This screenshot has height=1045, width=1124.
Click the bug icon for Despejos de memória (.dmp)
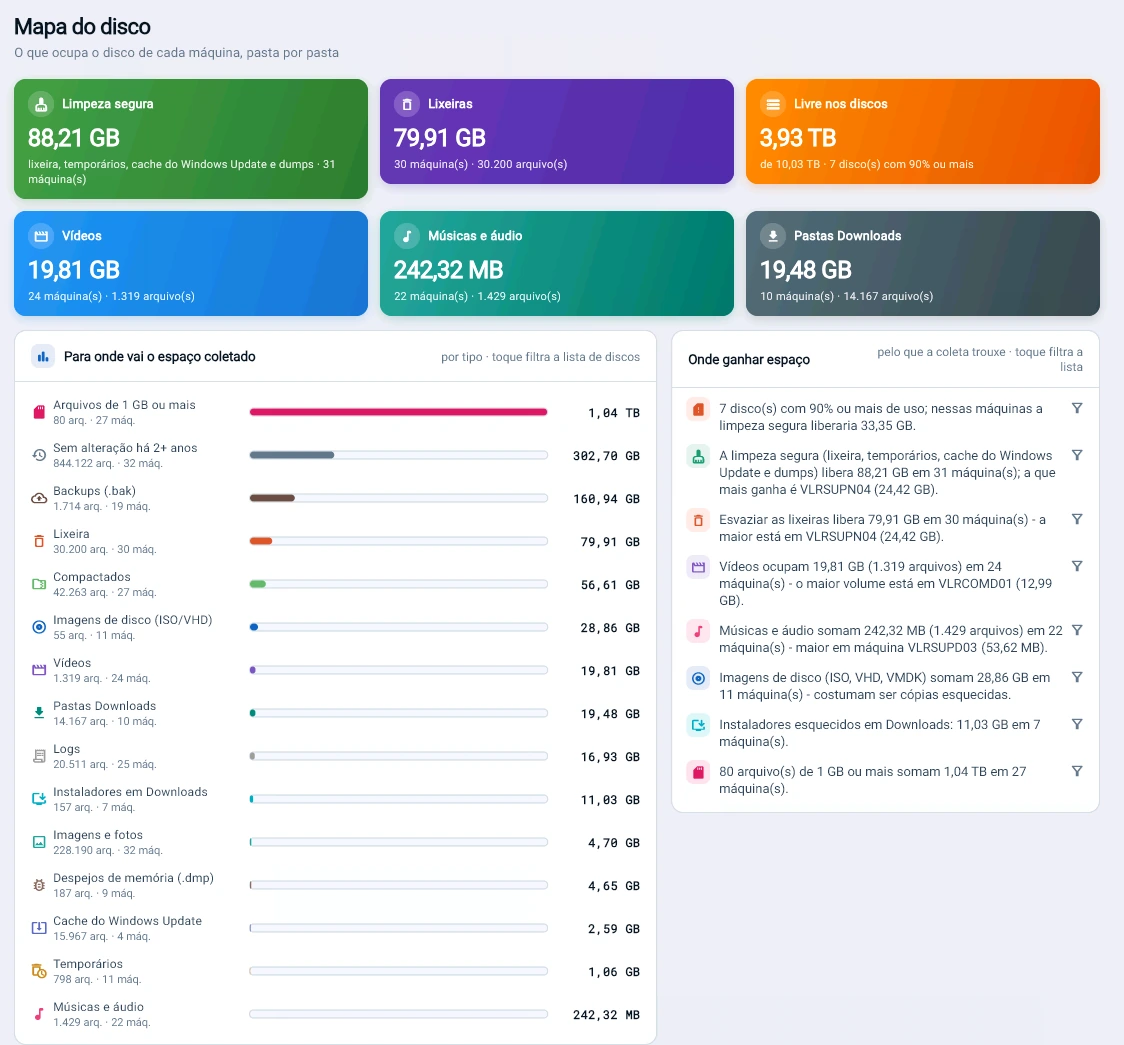click(x=39, y=885)
